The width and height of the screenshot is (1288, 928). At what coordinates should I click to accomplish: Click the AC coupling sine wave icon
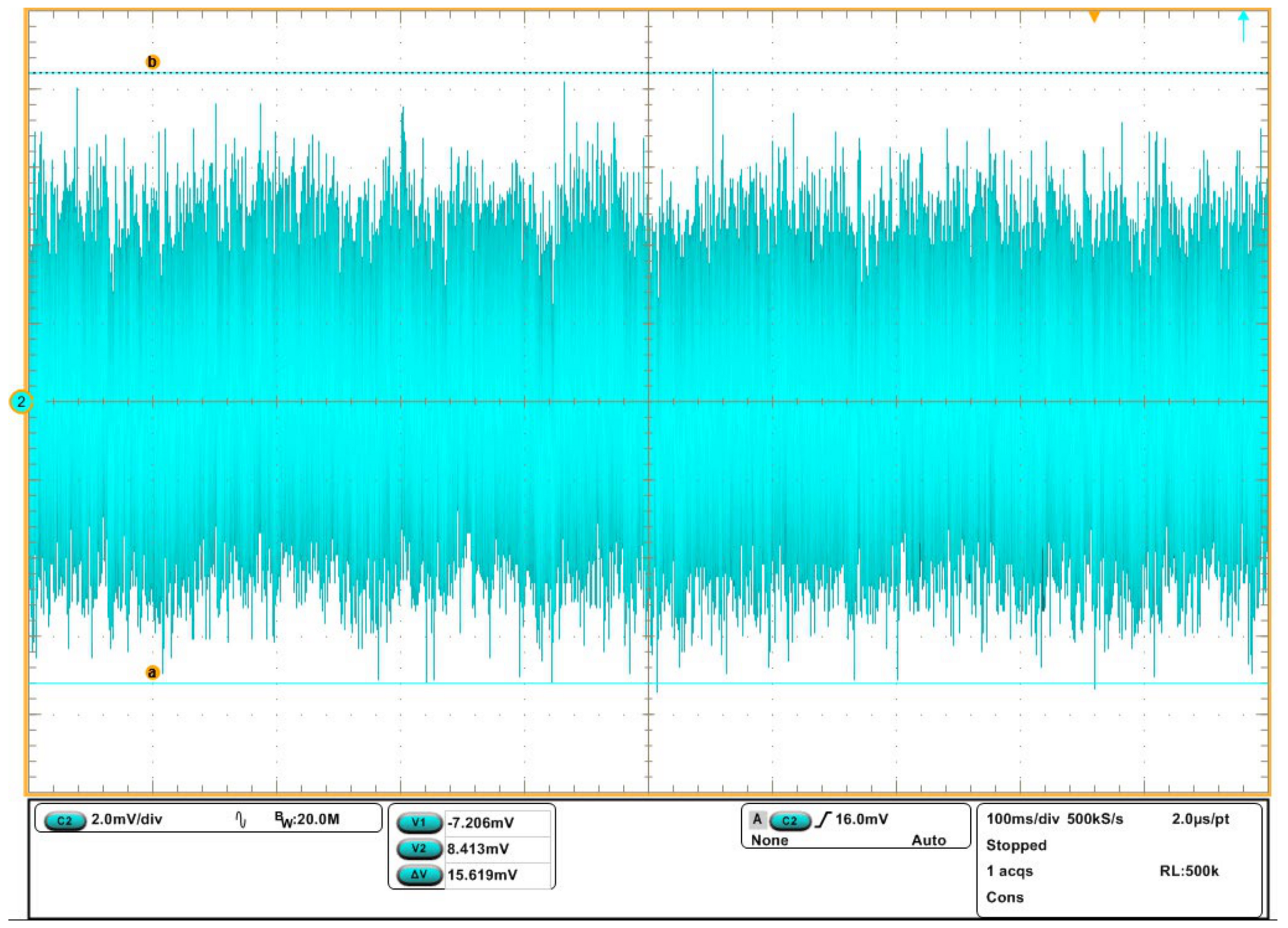point(240,820)
